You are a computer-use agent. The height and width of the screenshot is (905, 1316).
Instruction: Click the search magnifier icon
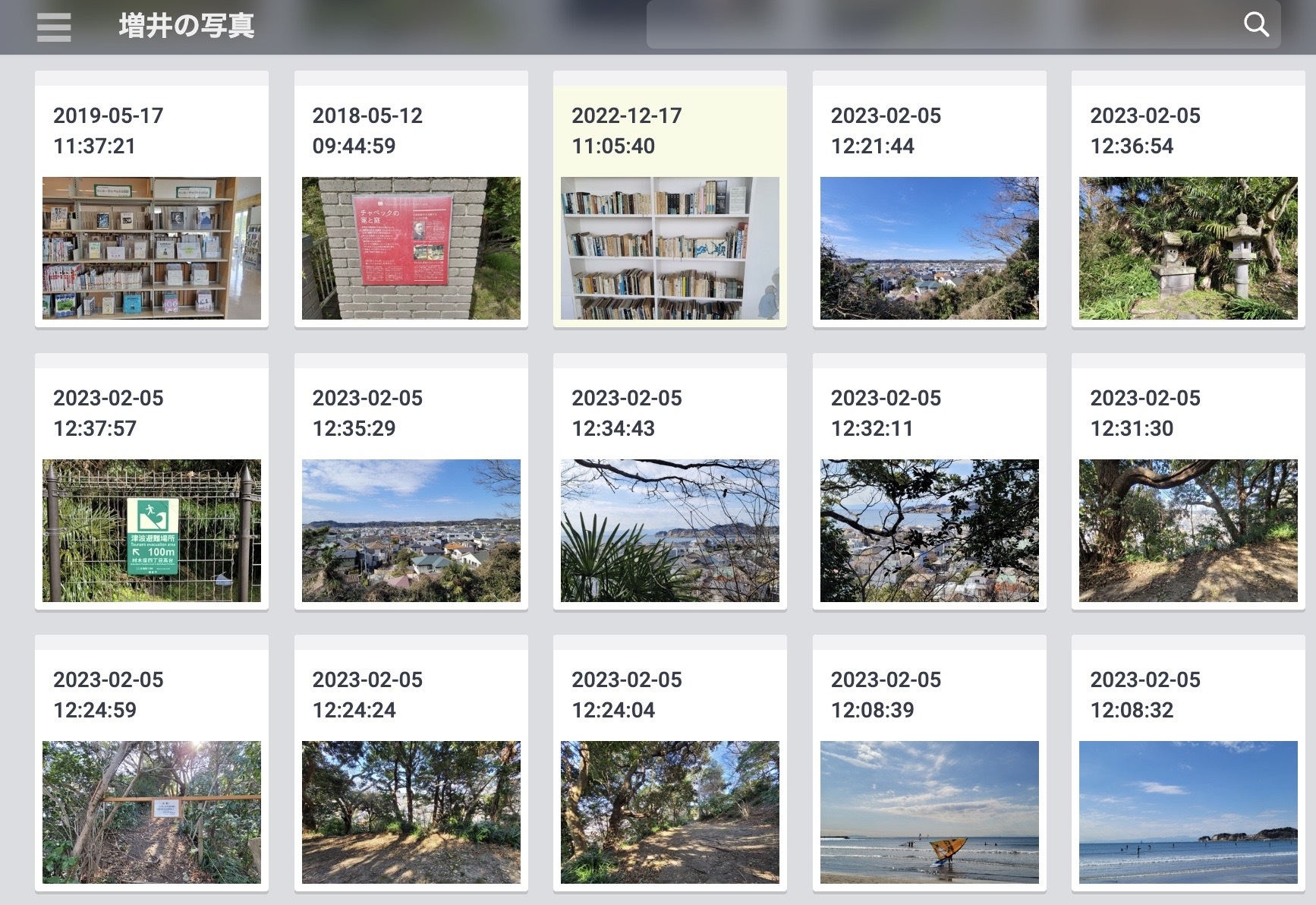tap(1256, 25)
